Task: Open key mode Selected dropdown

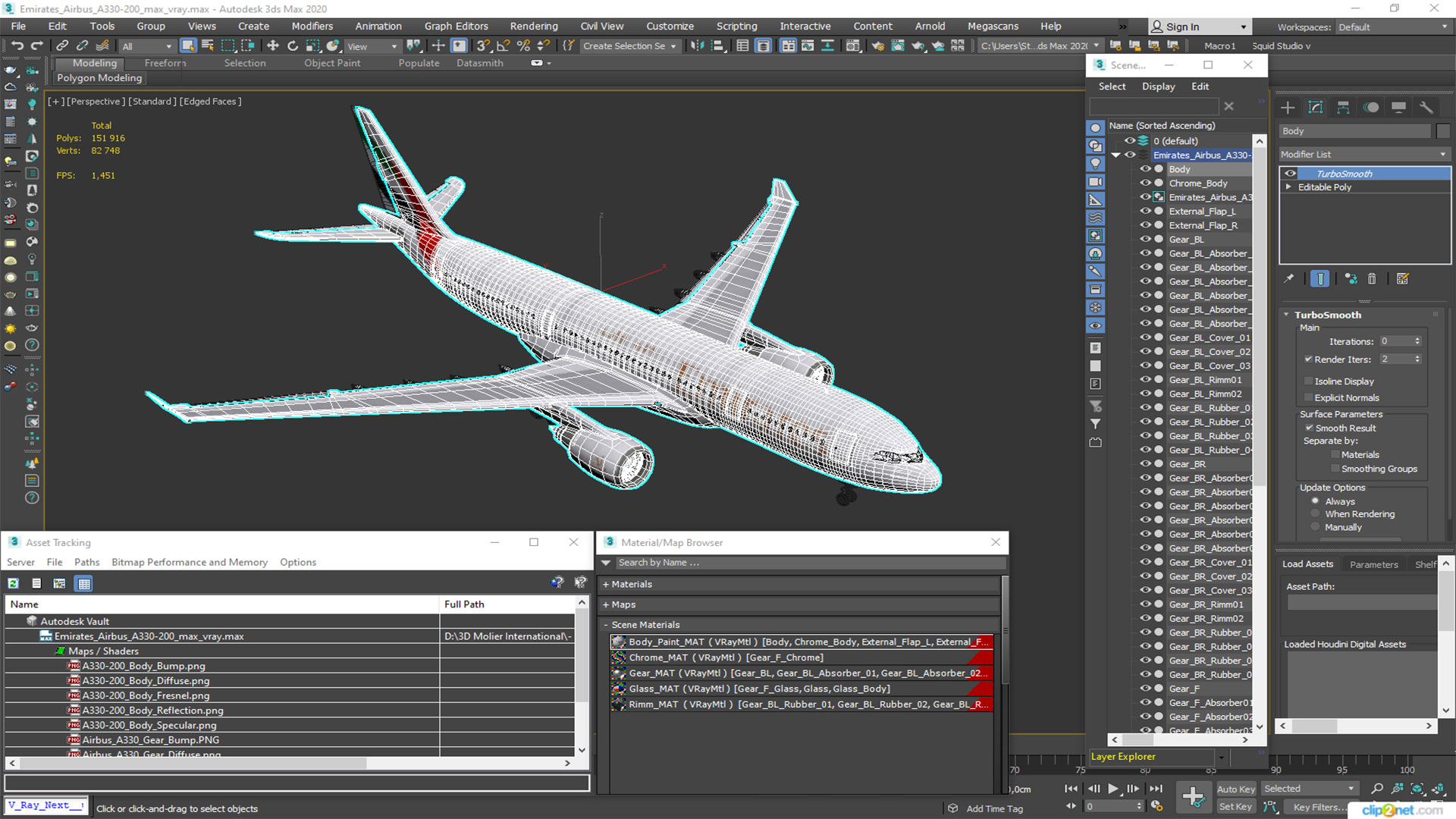Action: tap(1309, 789)
